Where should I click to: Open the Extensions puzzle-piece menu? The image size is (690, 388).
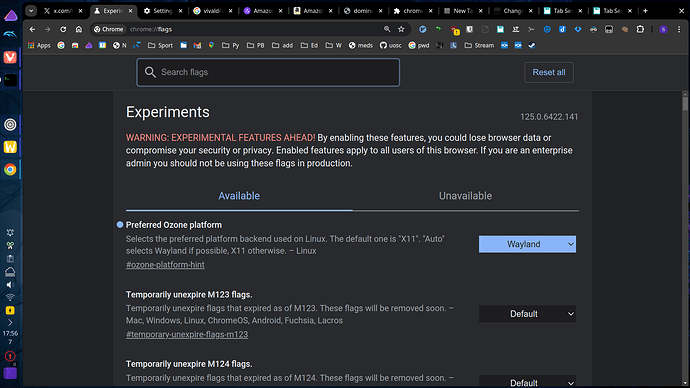coord(640,29)
